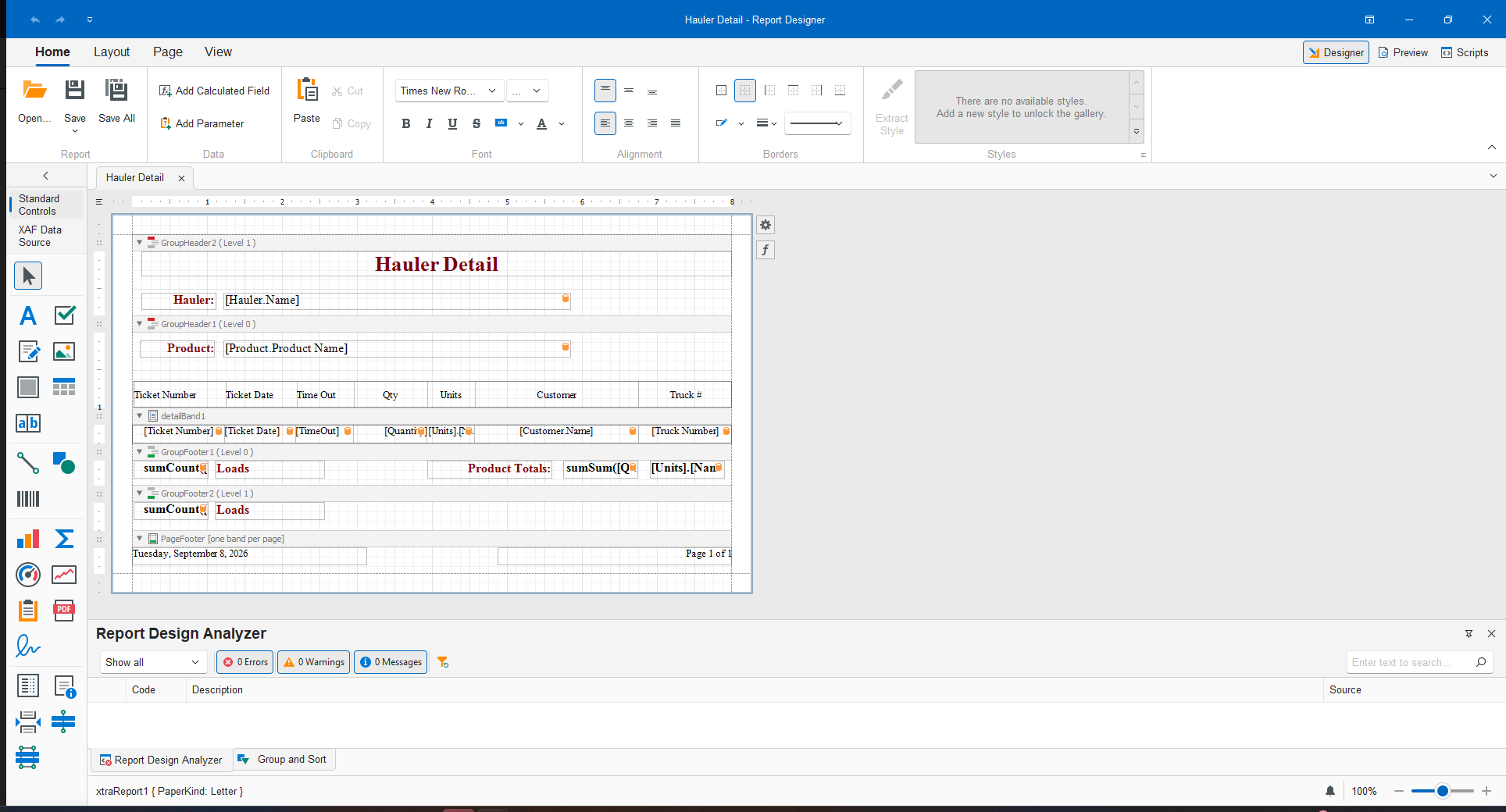Screen dimensions: 1506x812
Task: Toggle underline font formatting
Action: coord(452,123)
